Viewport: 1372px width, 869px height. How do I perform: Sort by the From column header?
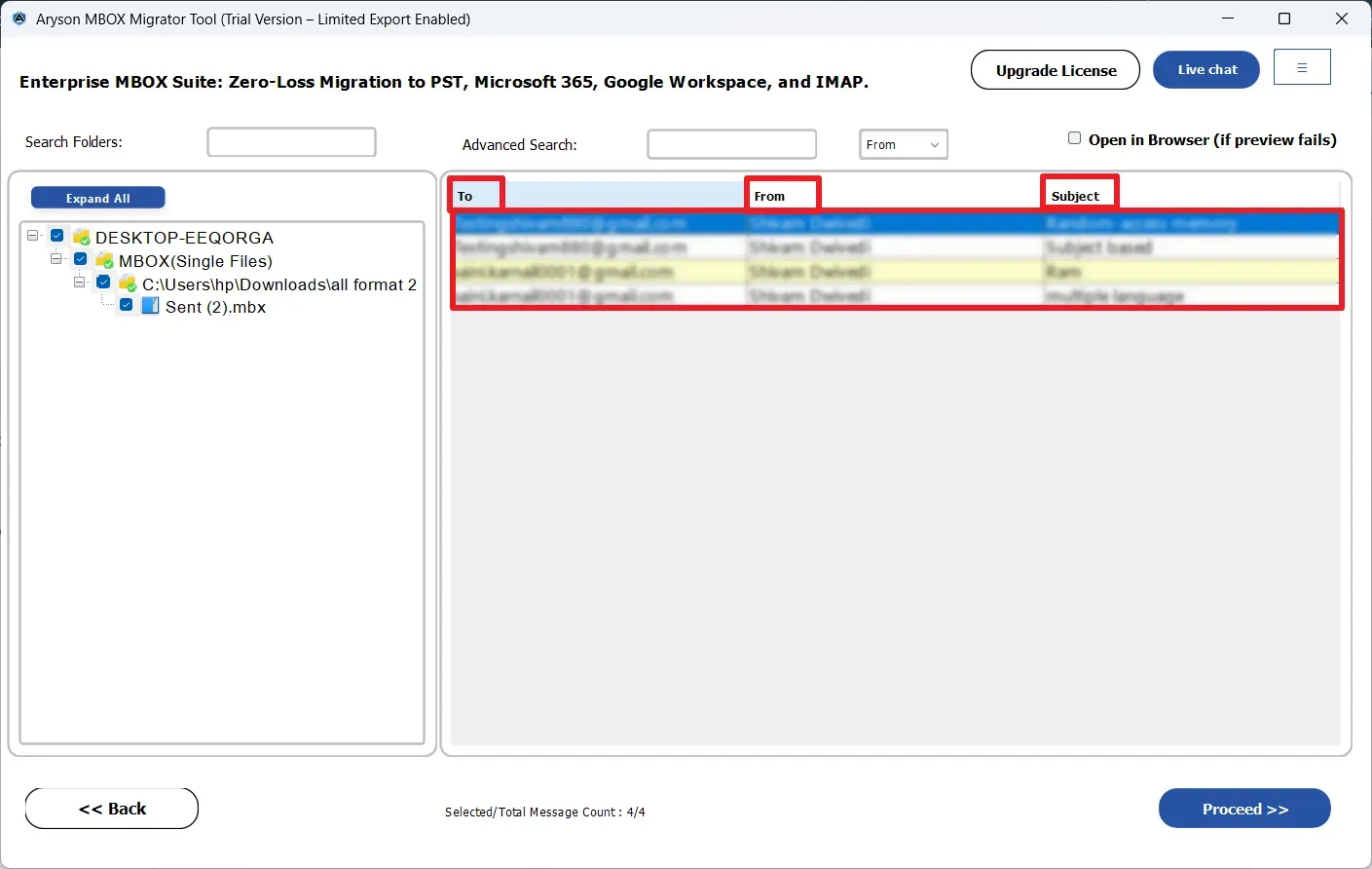(892, 195)
